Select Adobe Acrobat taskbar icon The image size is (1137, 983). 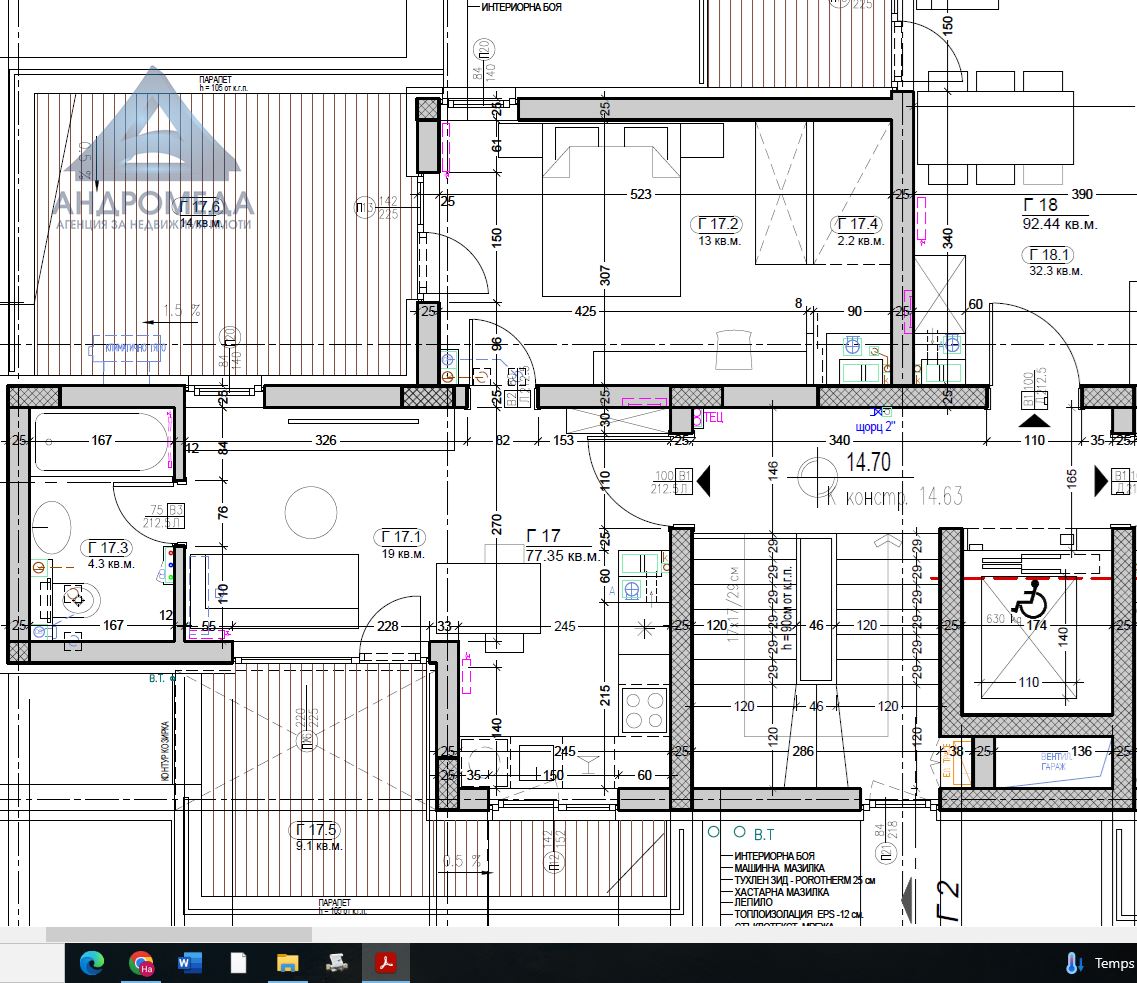click(x=386, y=963)
